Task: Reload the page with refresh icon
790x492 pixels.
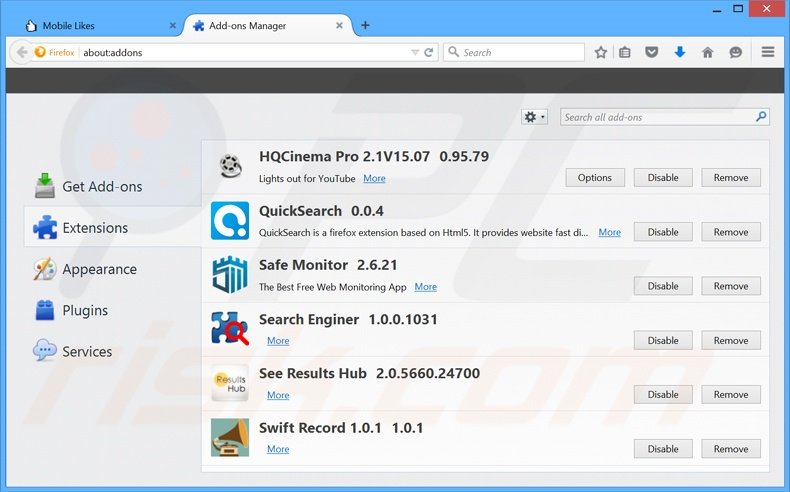Action: [x=429, y=52]
